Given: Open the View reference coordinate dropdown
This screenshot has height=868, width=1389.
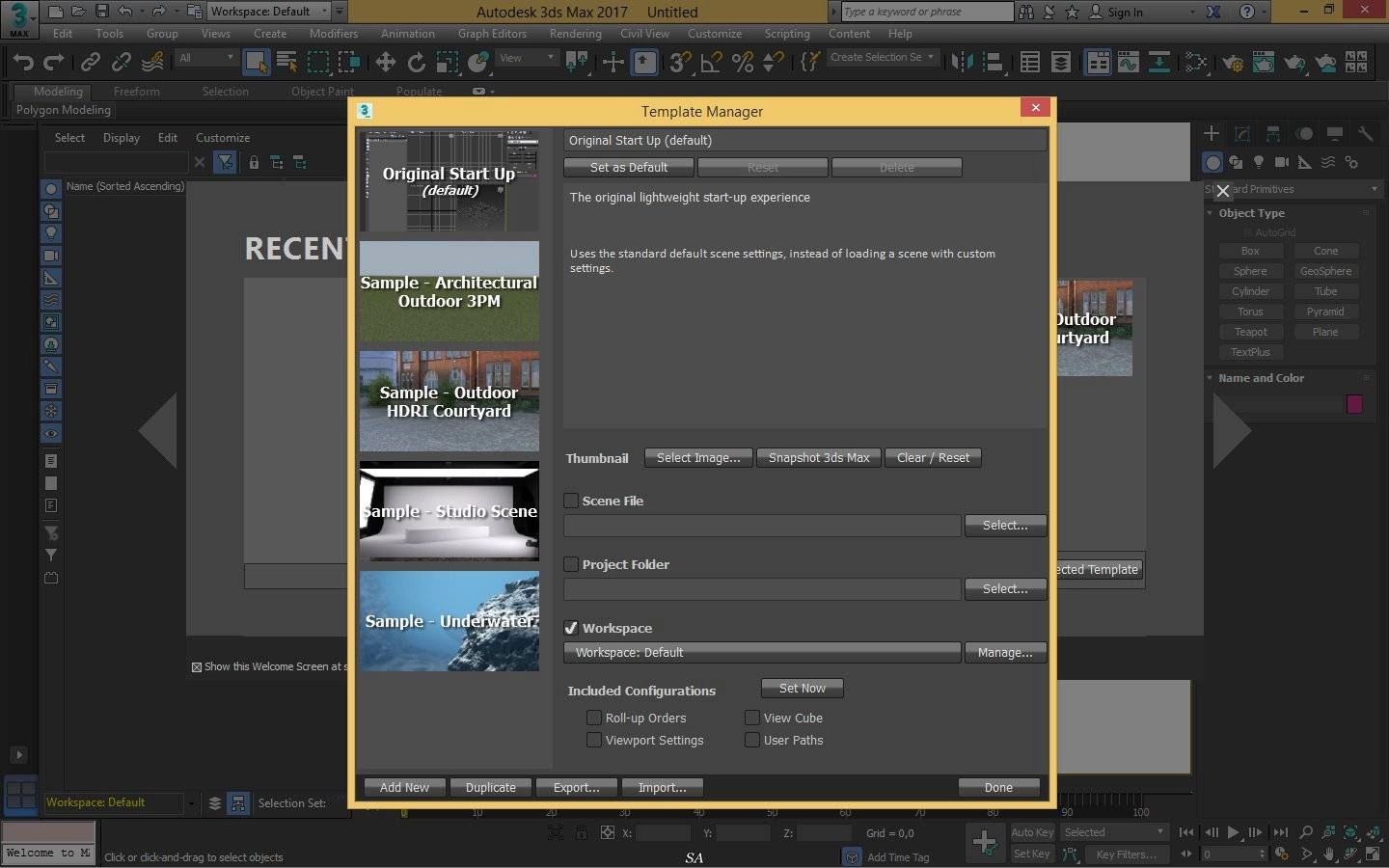Looking at the screenshot, I should (527, 58).
